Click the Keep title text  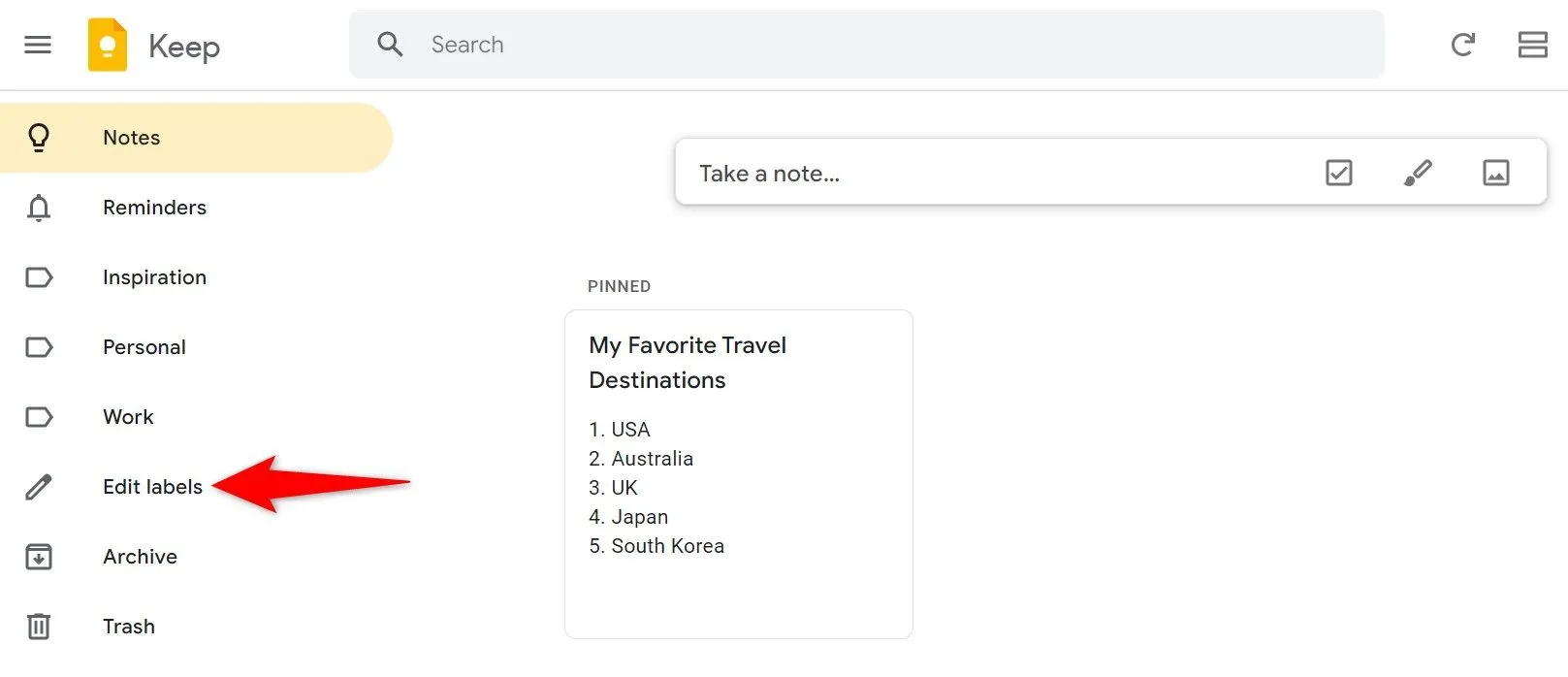click(184, 47)
